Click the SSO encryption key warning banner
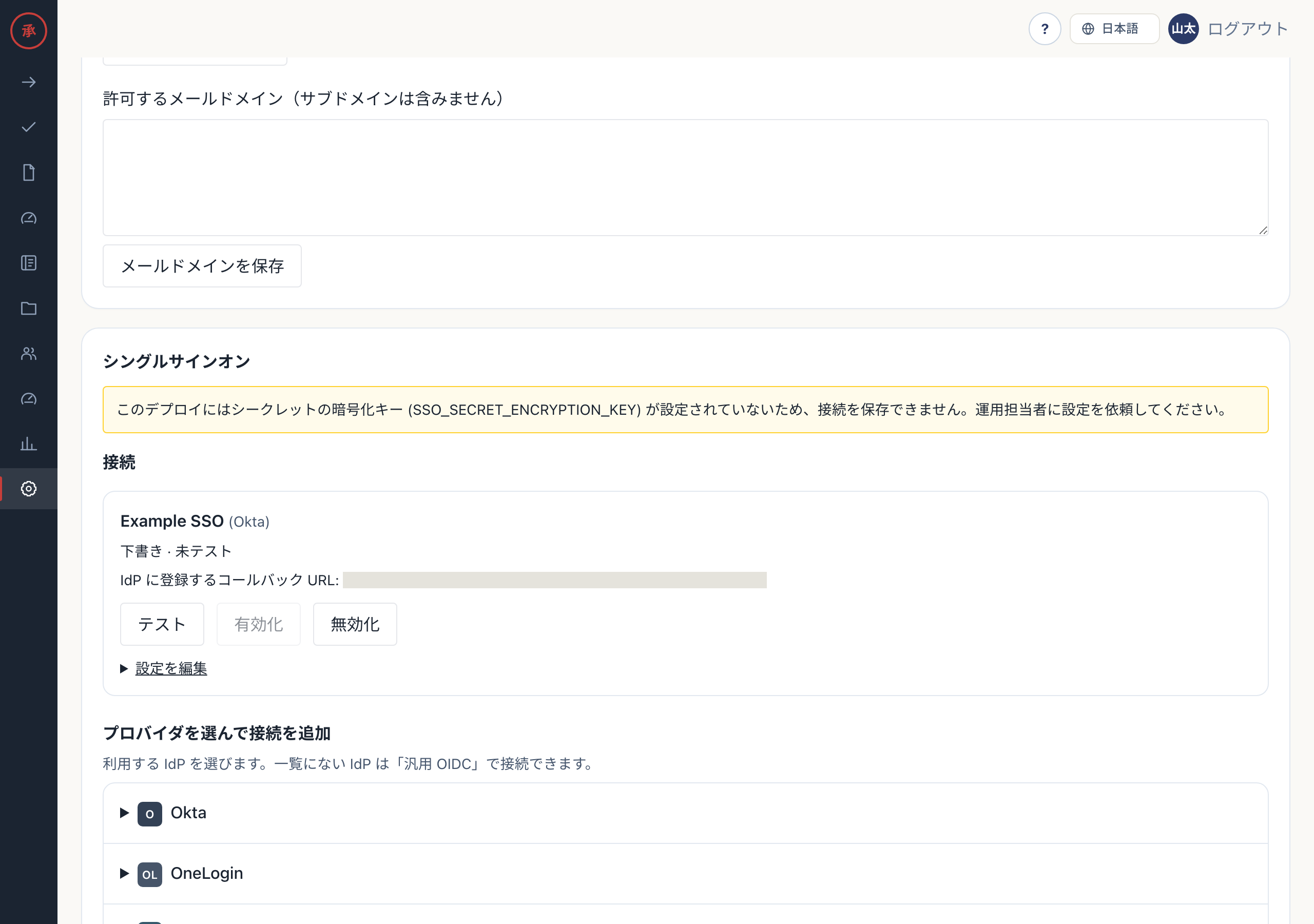Viewport: 1314px width, 924px height. click(x=685, y=410)
